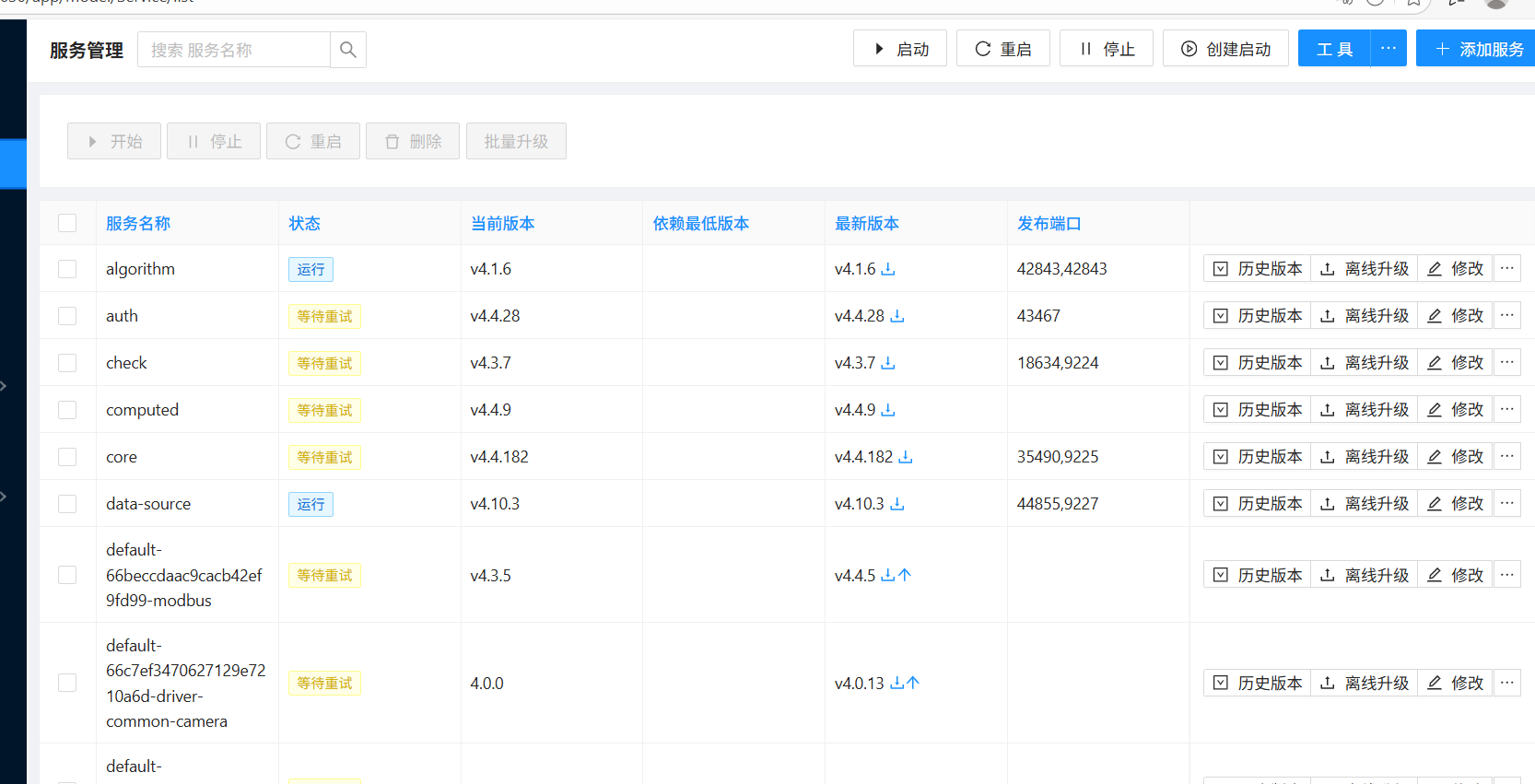Sort by 最新版本 column header
The height and width of the screenshot is (784, 1535).
point(867,223)
